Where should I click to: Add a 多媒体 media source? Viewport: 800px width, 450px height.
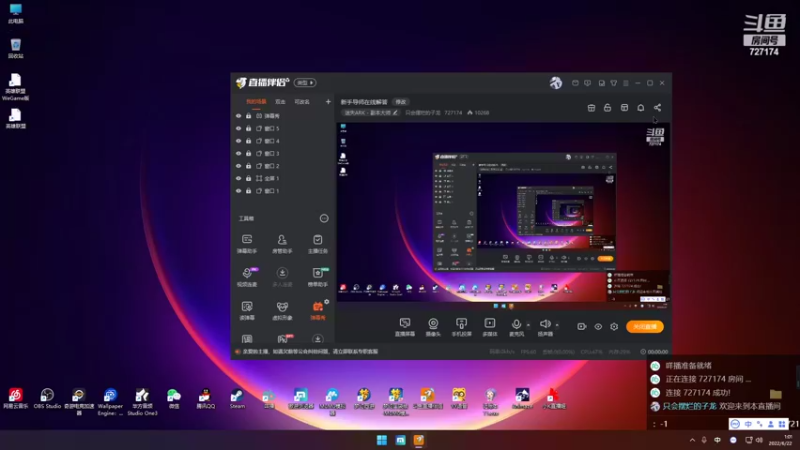coord(490,327)
